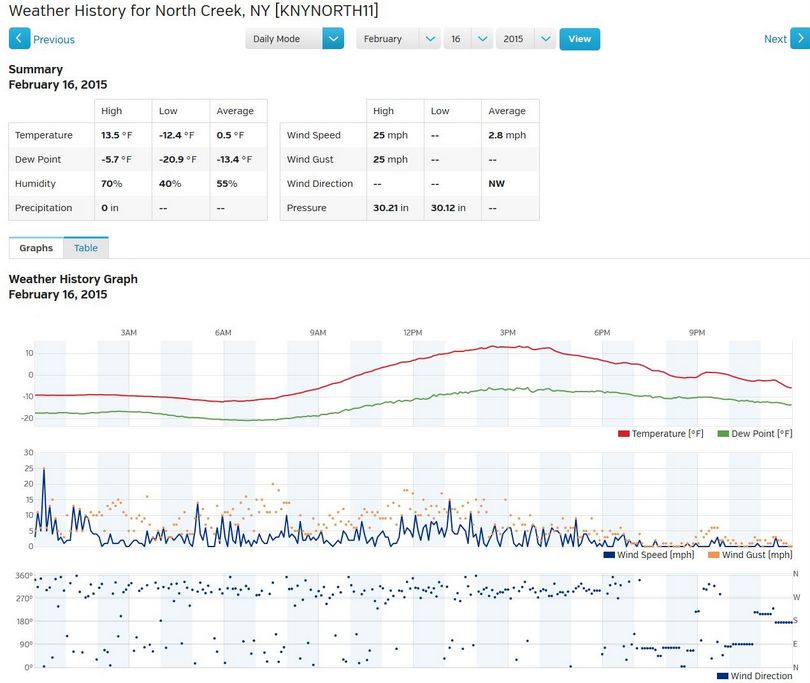Click the Next arrow icon
The height and width of the screenshot is (683, 810).
(x=800, y=39)
